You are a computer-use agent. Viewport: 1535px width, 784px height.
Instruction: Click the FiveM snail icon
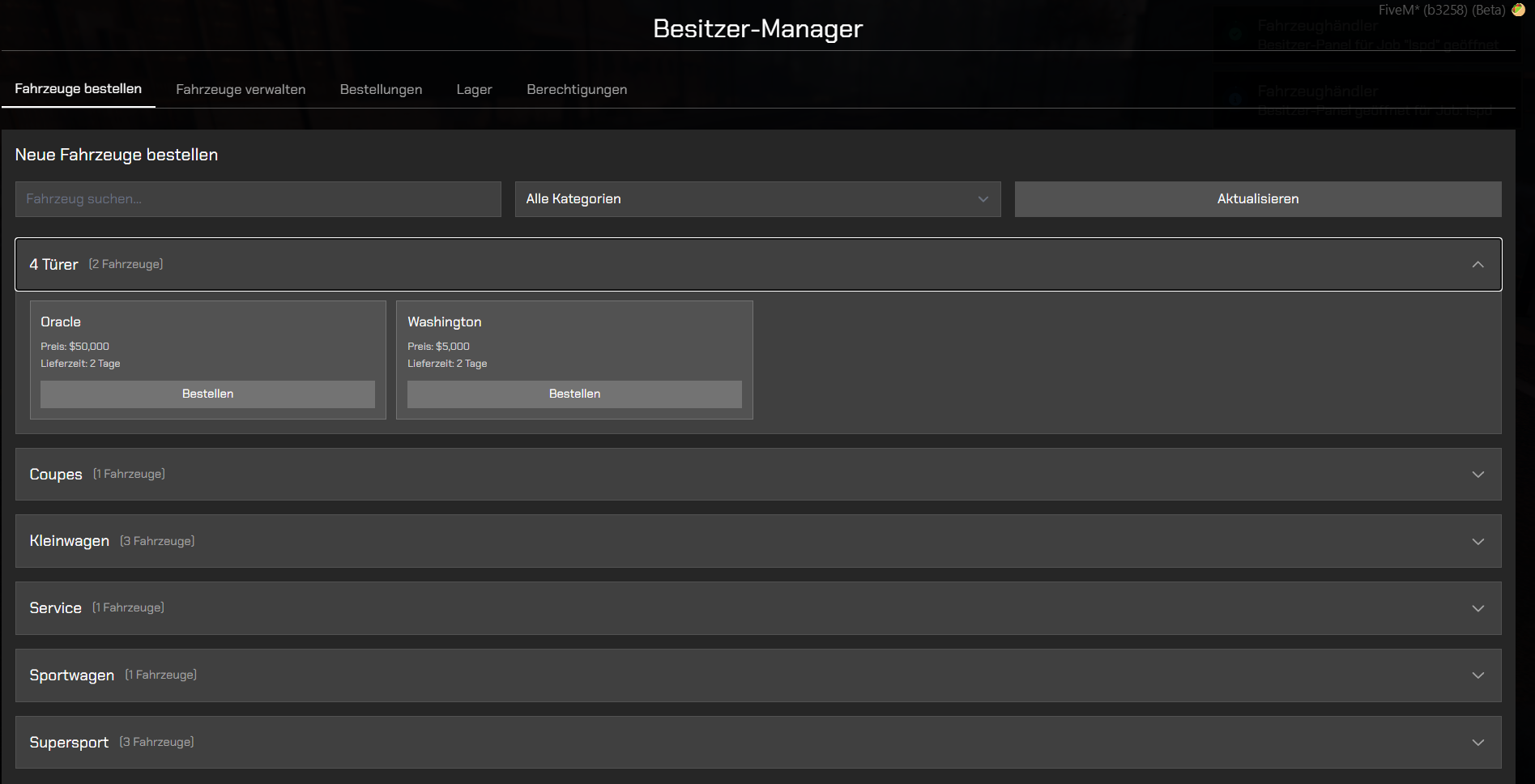pos(1518,10)
